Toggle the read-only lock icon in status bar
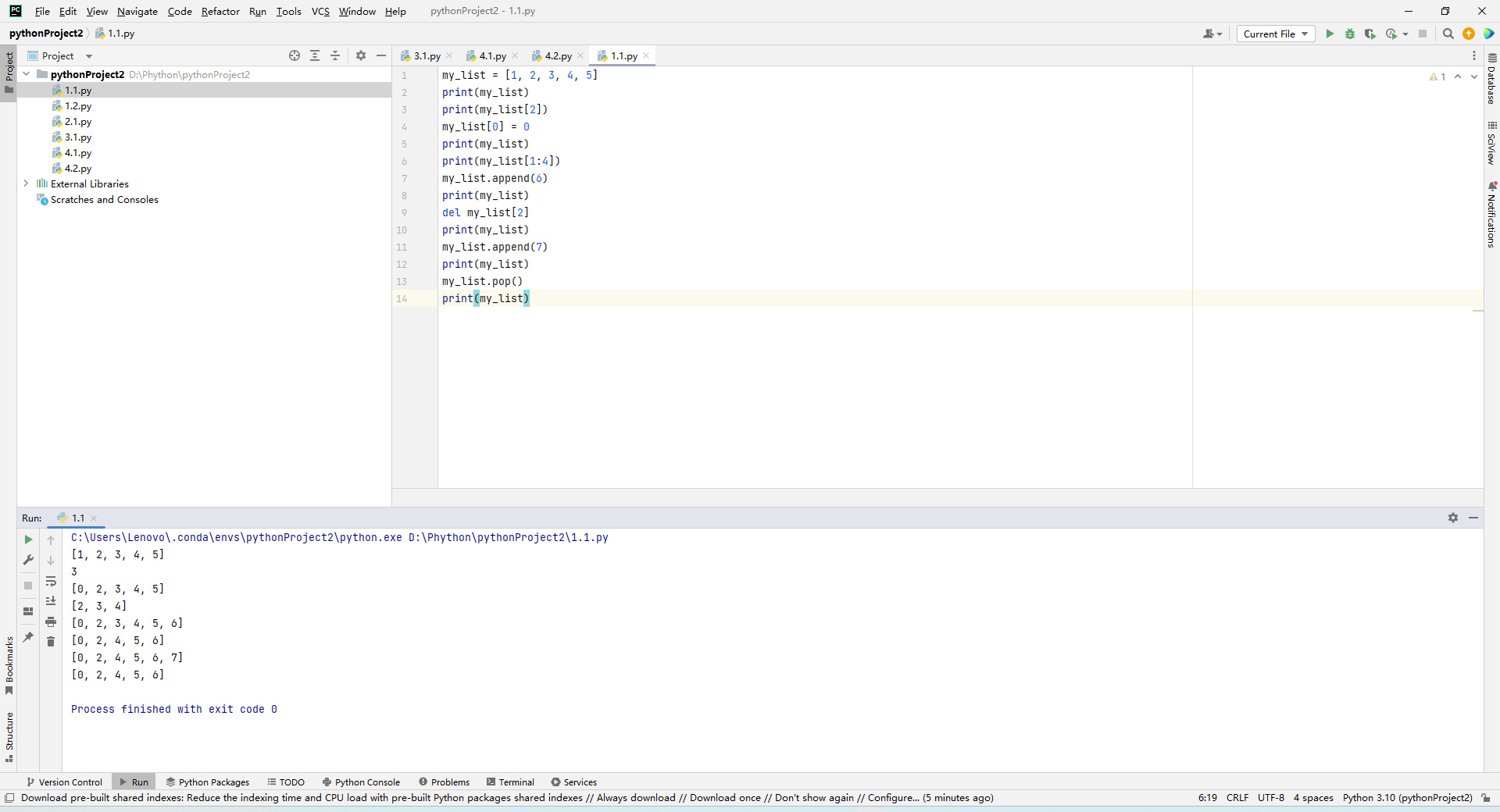The image size is (1500, 812). click(x=1486, y=798)
